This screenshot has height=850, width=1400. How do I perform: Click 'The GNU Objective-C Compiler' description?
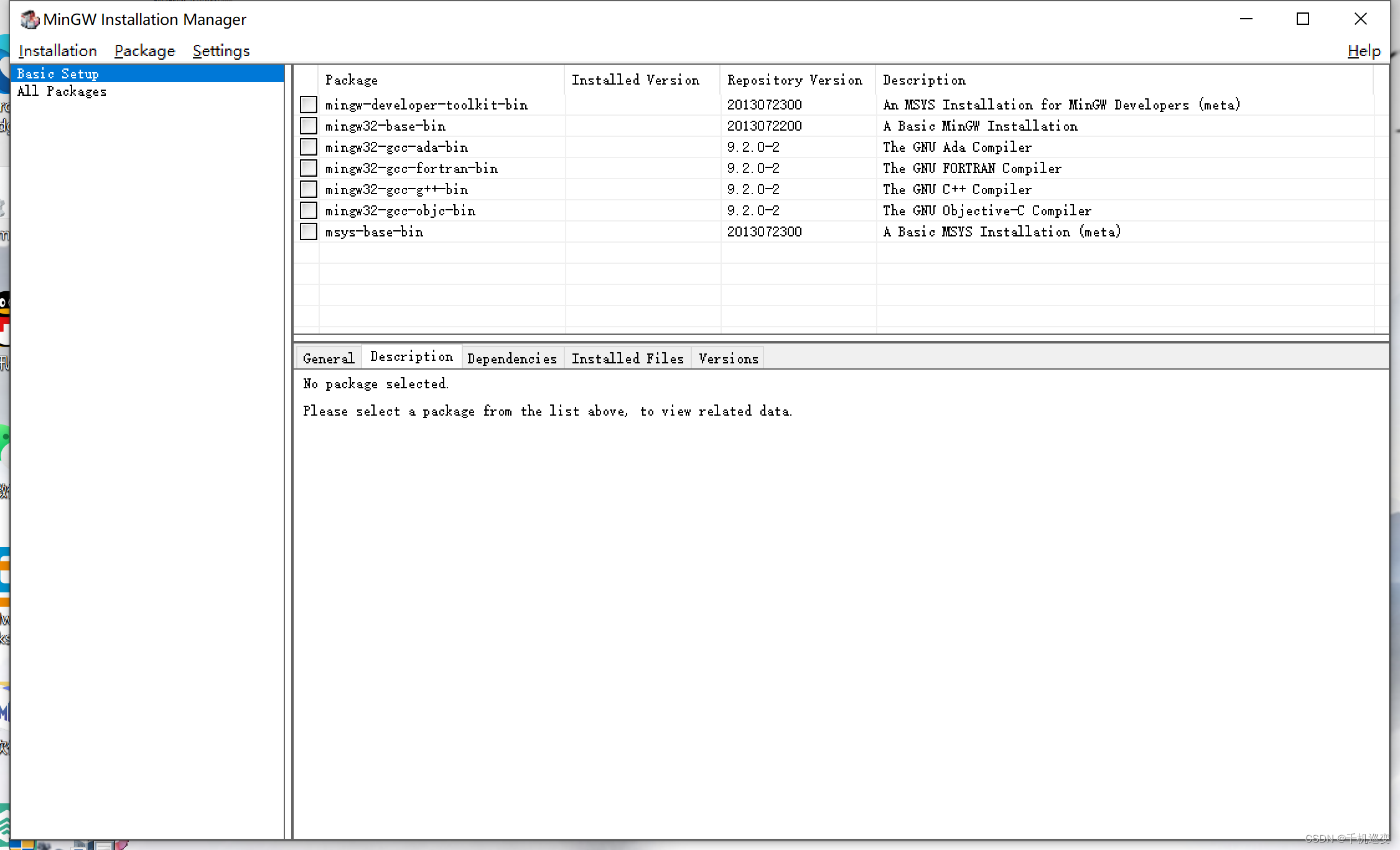coord(987,210)
